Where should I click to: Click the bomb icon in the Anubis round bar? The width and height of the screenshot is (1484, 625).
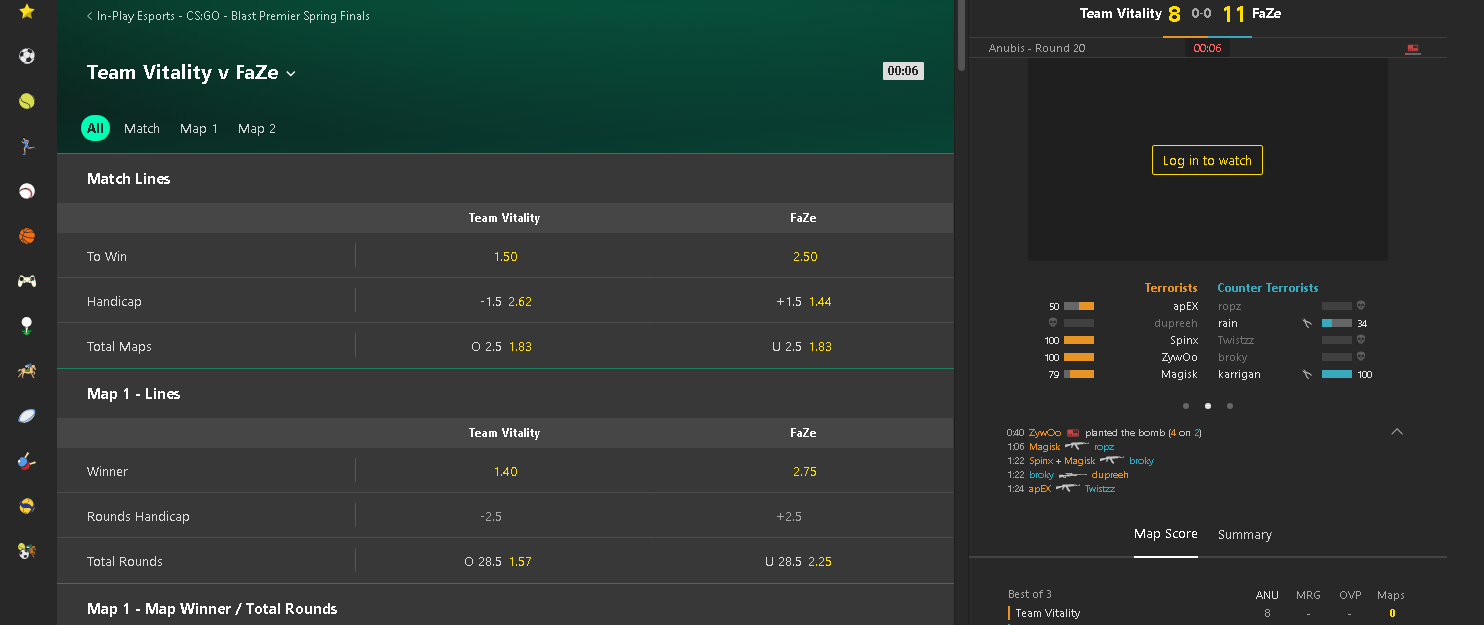pyautogui.click(x=1413, y=48)
